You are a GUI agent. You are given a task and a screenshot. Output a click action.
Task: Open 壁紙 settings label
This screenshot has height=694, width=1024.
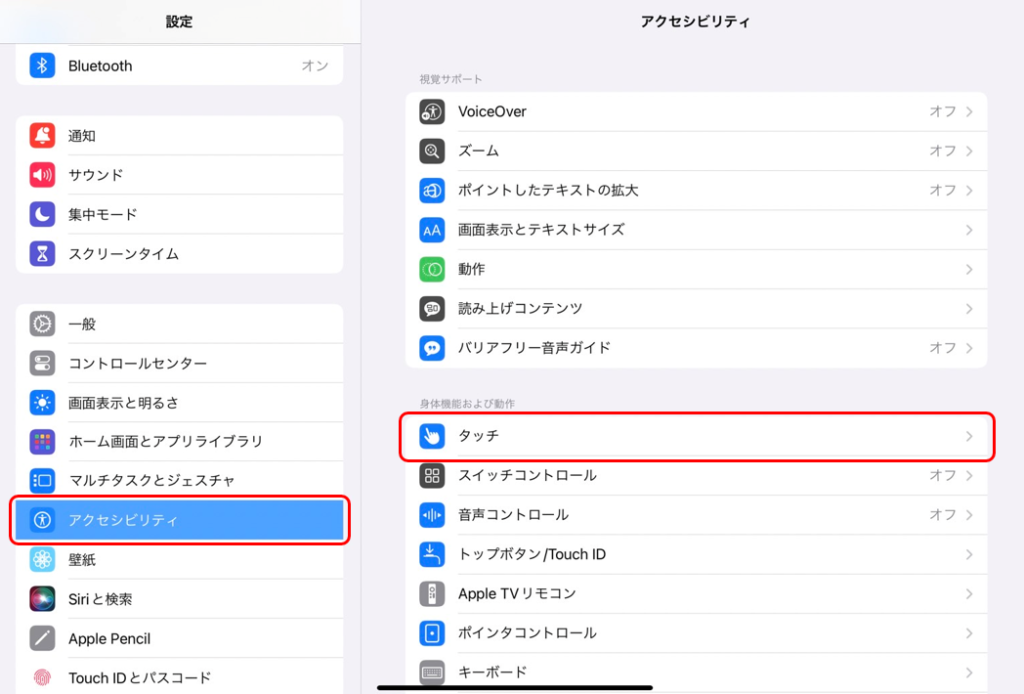coord(82,560)
